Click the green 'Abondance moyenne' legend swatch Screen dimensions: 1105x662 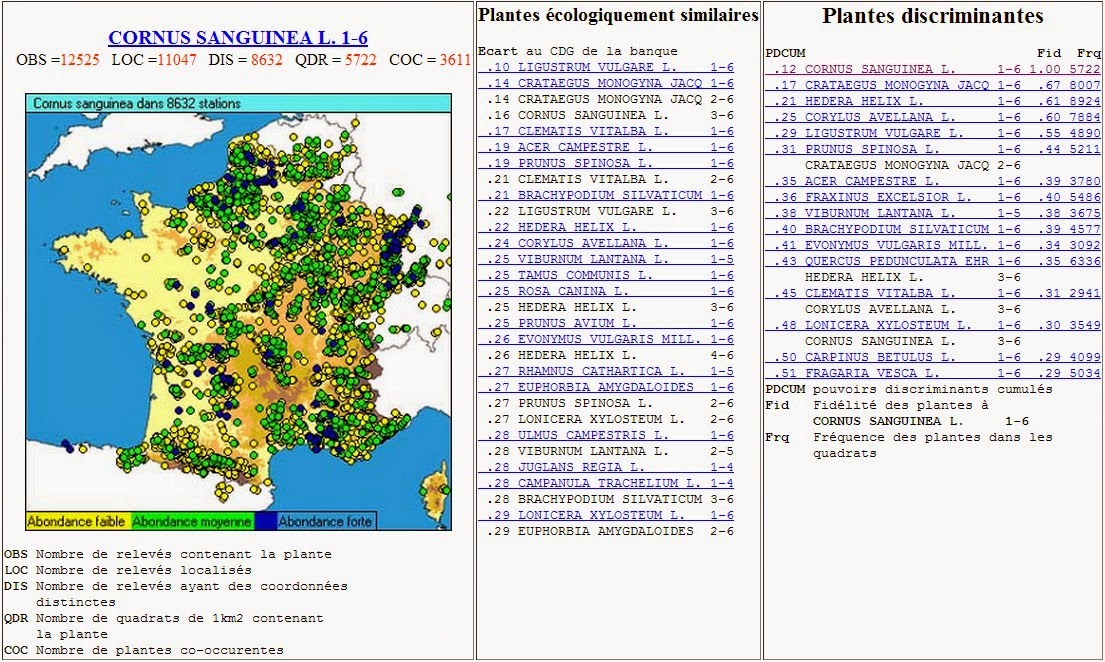tap(192, 522)
